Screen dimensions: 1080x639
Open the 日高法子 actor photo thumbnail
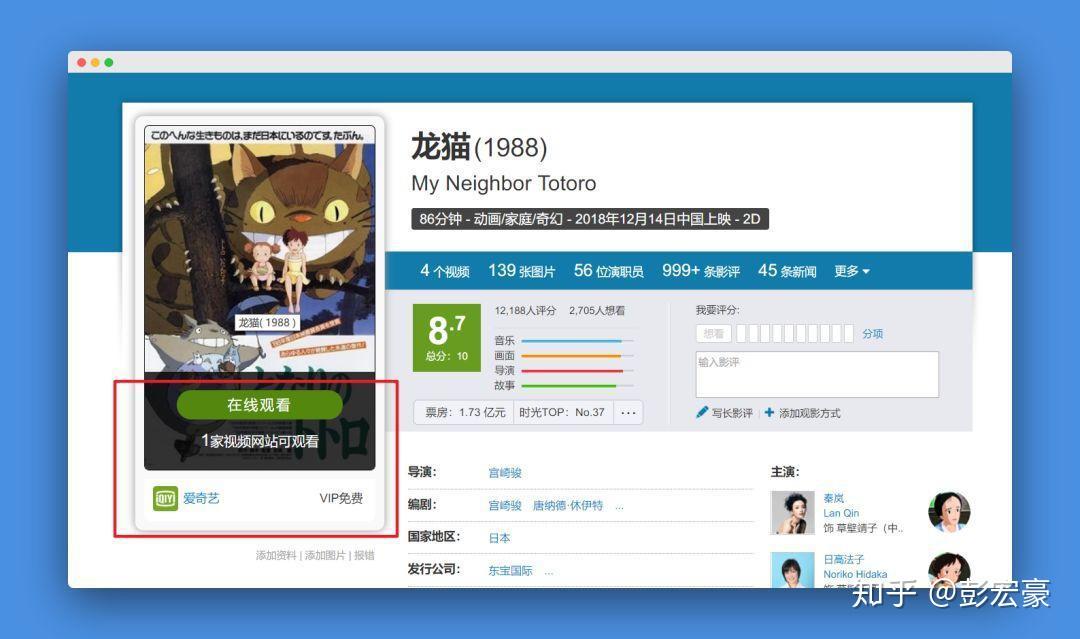tap(793, 569)
